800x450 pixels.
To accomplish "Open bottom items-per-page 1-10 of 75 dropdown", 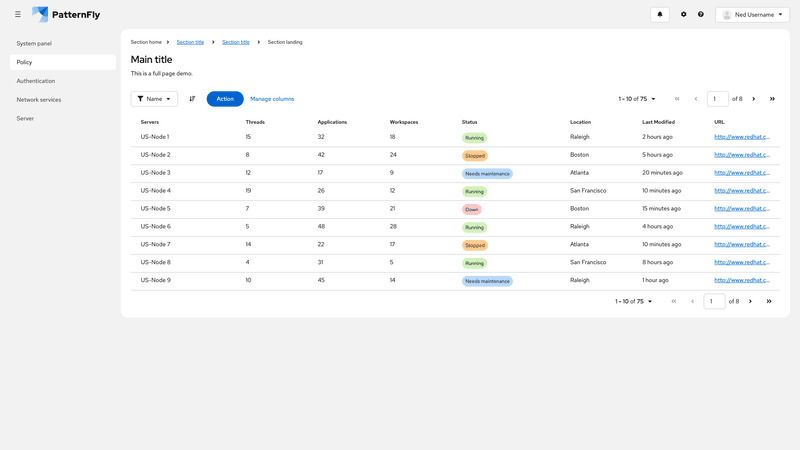I will [634, 301].
